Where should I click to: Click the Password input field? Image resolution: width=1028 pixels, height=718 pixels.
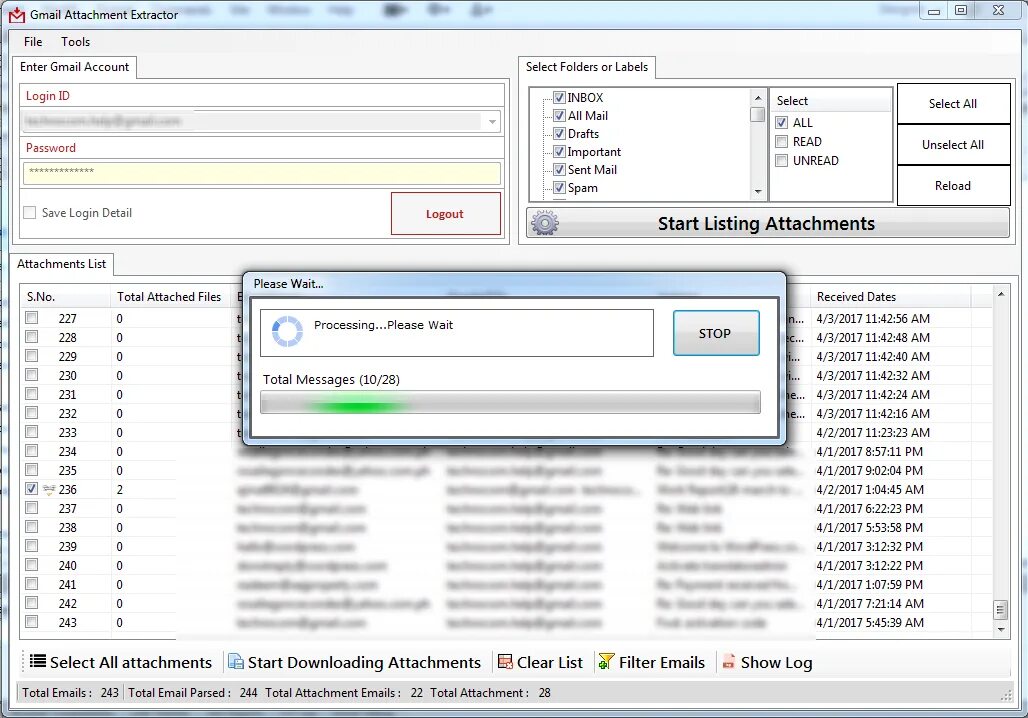262,172
